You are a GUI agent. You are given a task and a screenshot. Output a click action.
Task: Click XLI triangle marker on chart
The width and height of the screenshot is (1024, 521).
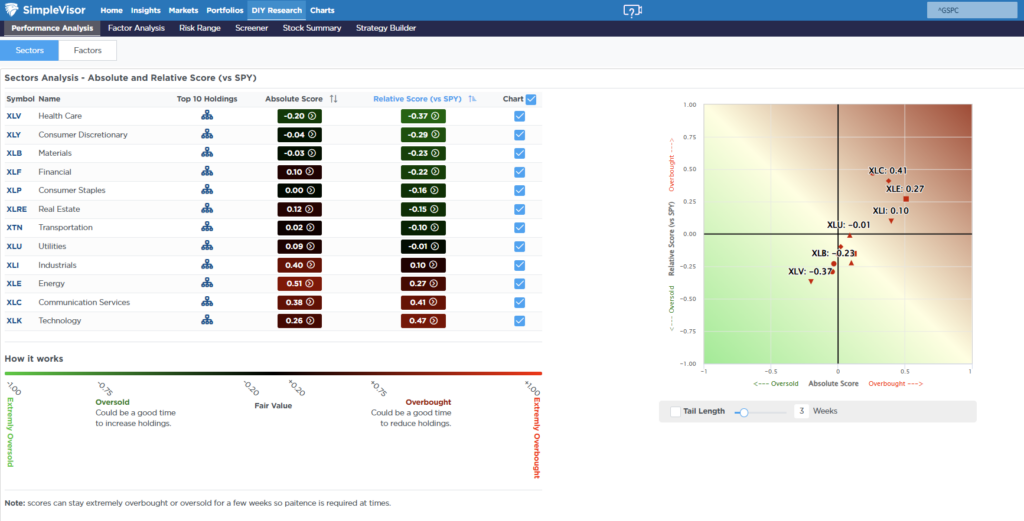[x=891, y=221]
